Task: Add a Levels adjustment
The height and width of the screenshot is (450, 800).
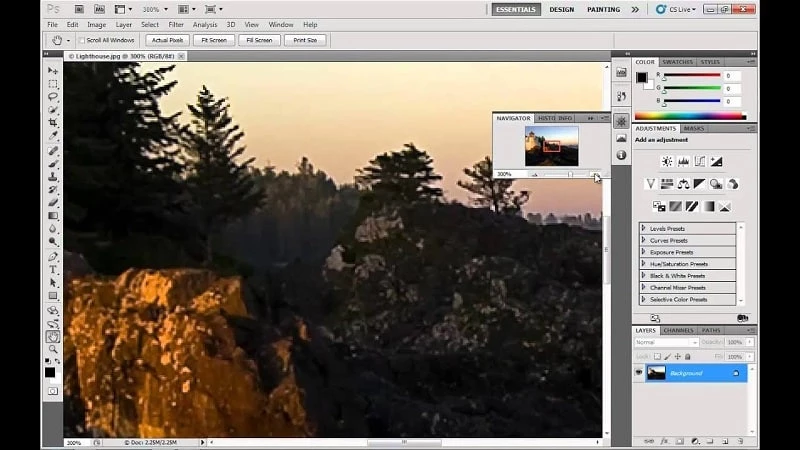Action: coord(684,161)
